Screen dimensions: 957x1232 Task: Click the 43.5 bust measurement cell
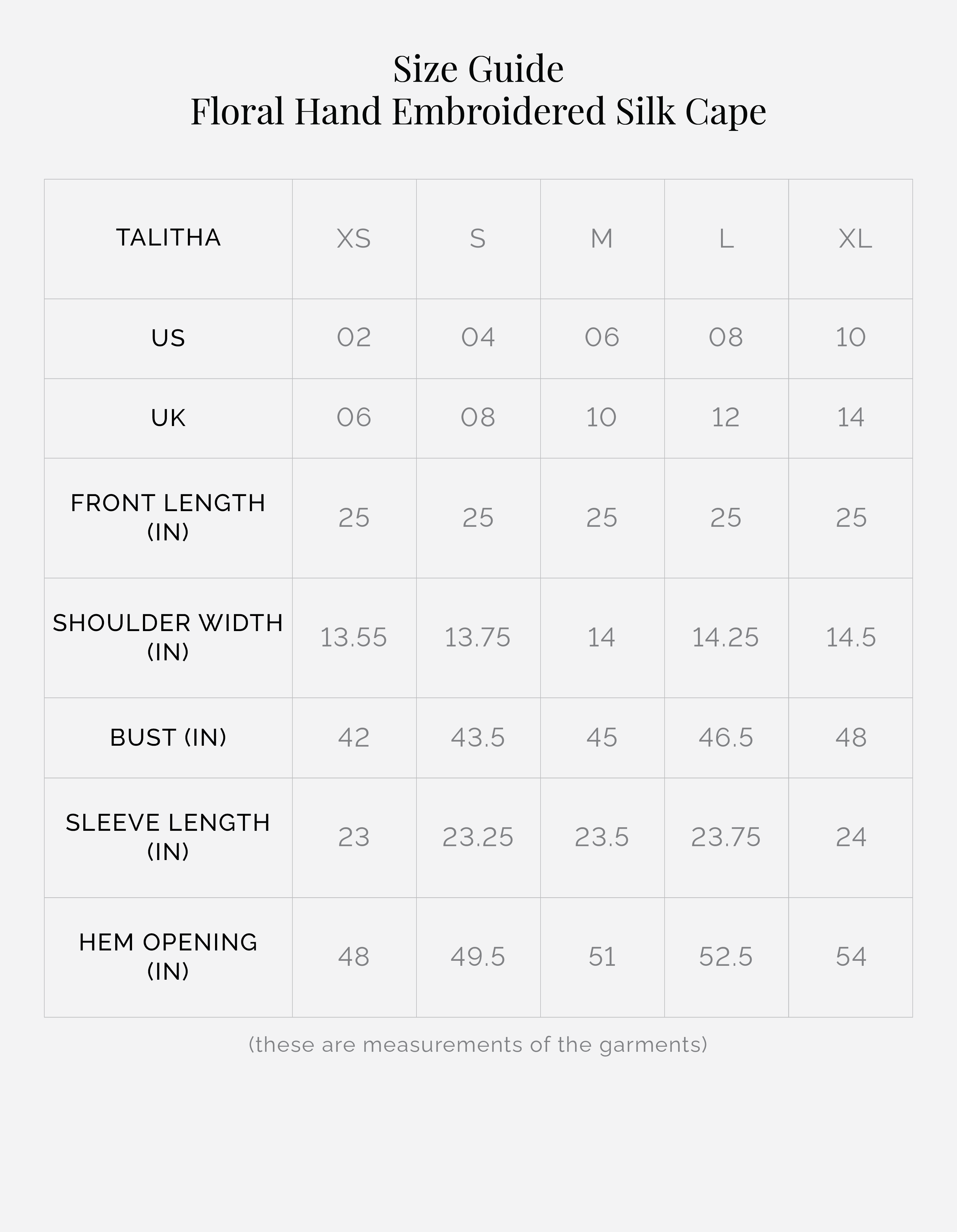(x=478, y=738)
